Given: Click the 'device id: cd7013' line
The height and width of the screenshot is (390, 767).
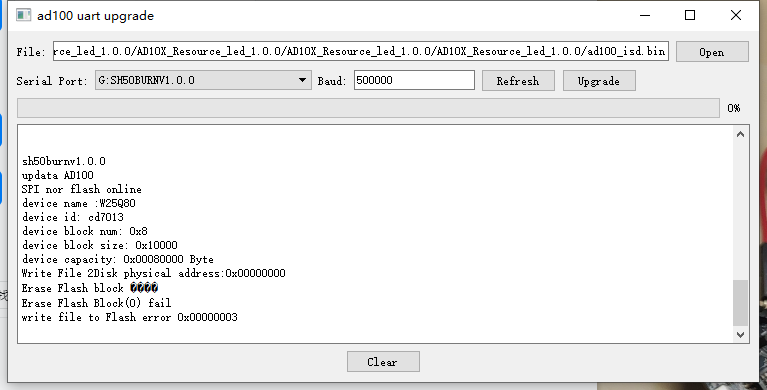Looking at the screenshot, I should (x=73, y=217).
